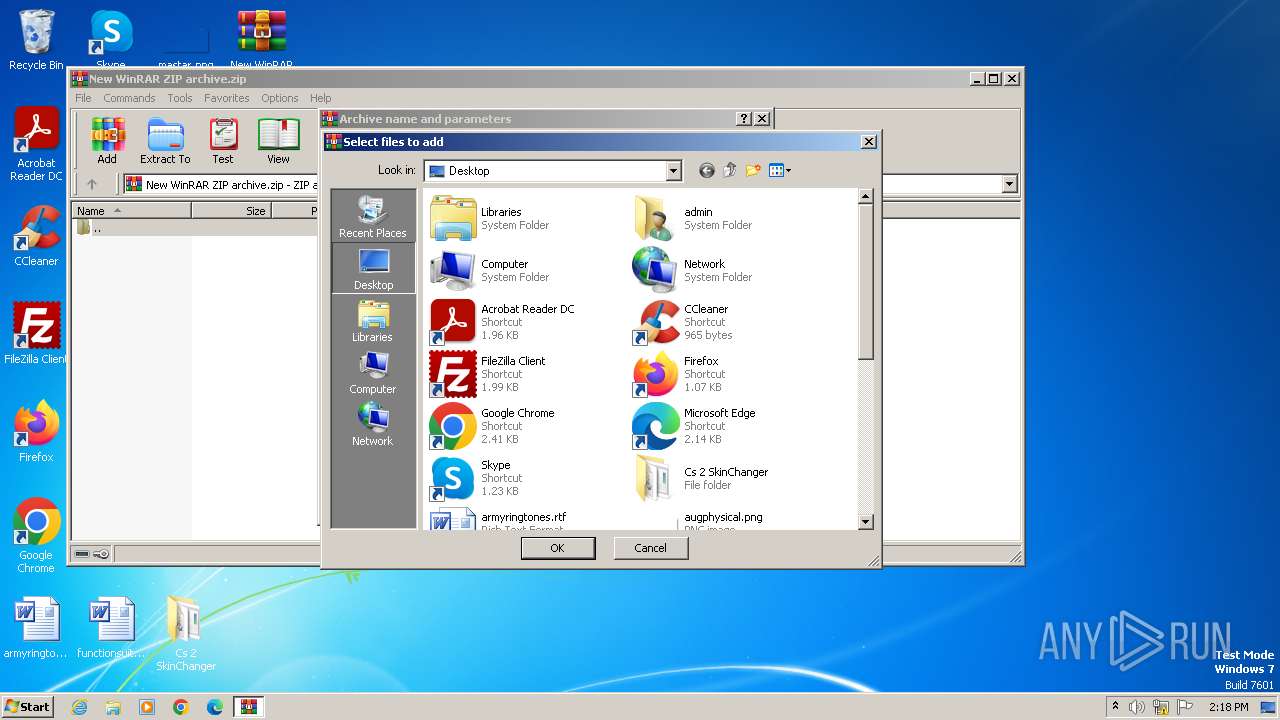Click the Add toolbar icon in WinRAR

pos(107,141)
